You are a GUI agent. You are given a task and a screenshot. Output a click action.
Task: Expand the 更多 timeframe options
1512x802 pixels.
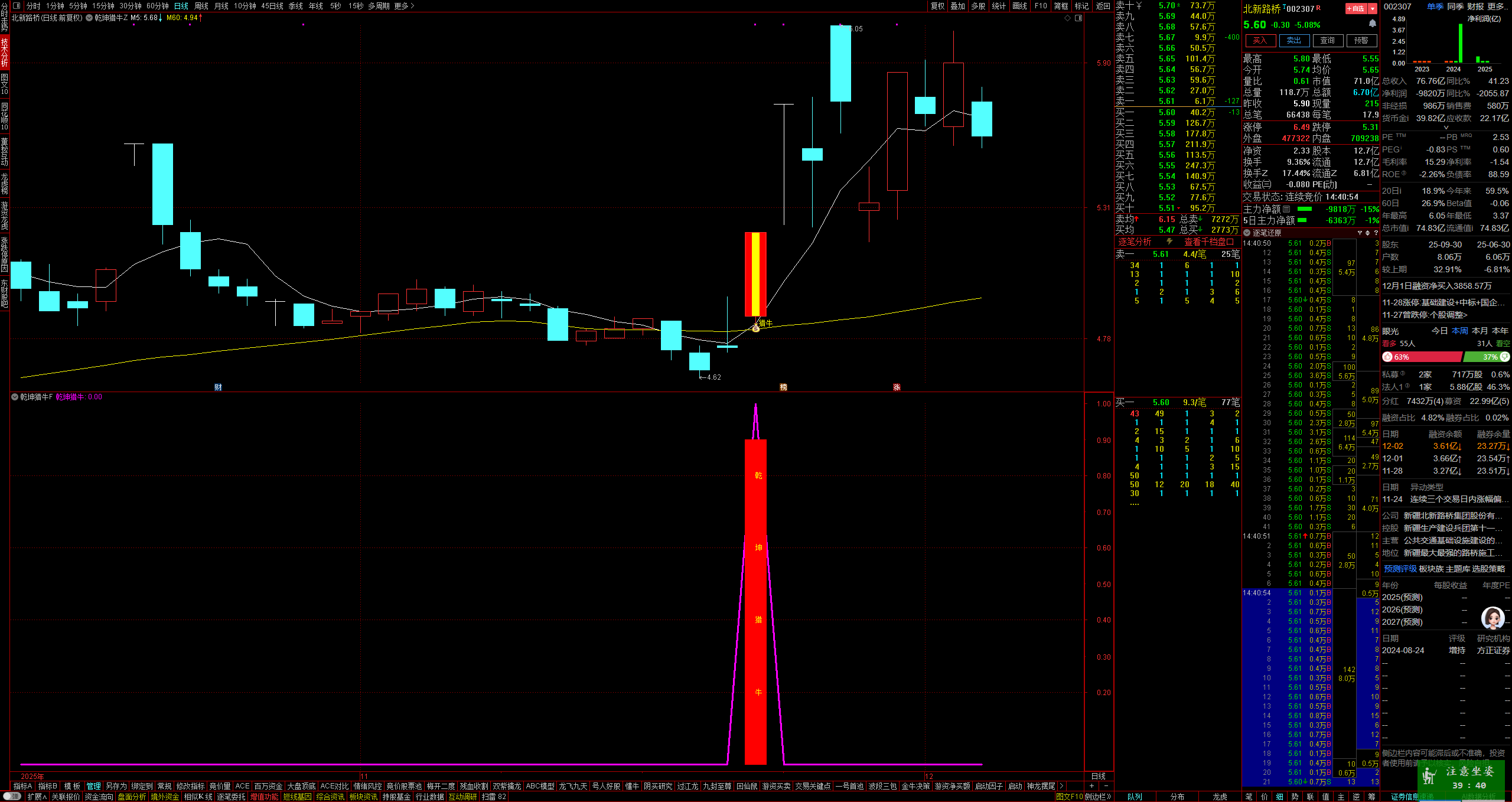pos(404,6)
